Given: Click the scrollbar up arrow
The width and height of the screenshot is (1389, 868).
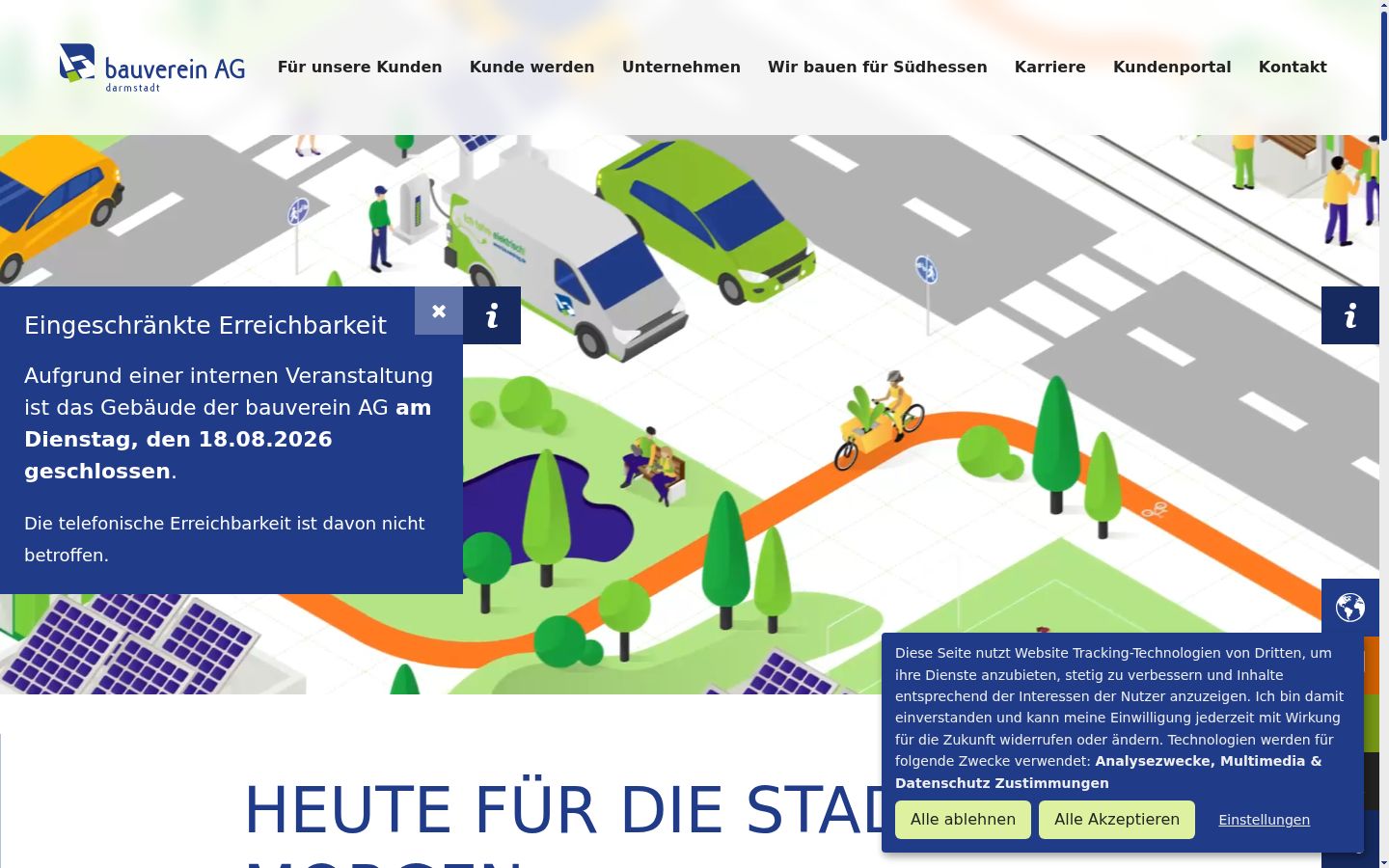Looking at the screenshot, I should 1384,5.
